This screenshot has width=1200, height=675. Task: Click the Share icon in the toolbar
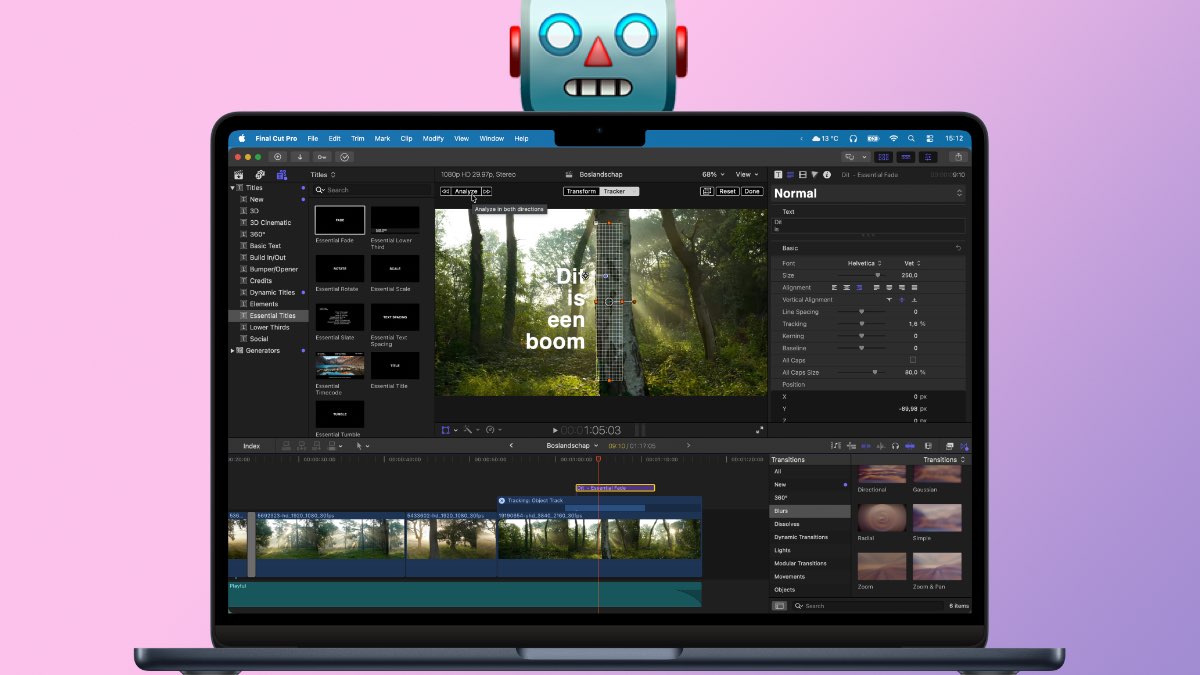point(958,156)
